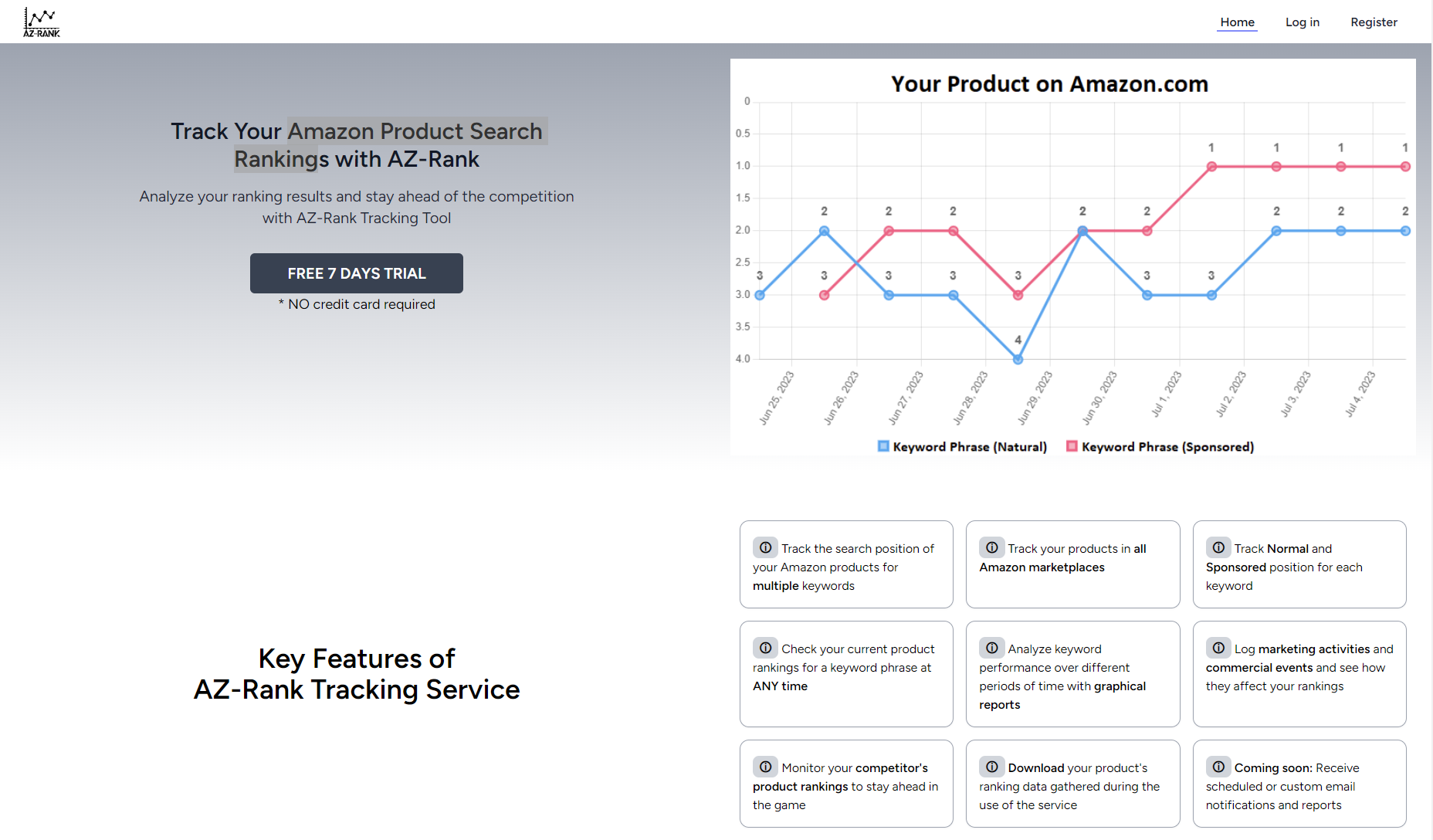Viewport: 1433px width, 840px height.
Task: Click the blue data point at rank 4
Action: 1018,359
